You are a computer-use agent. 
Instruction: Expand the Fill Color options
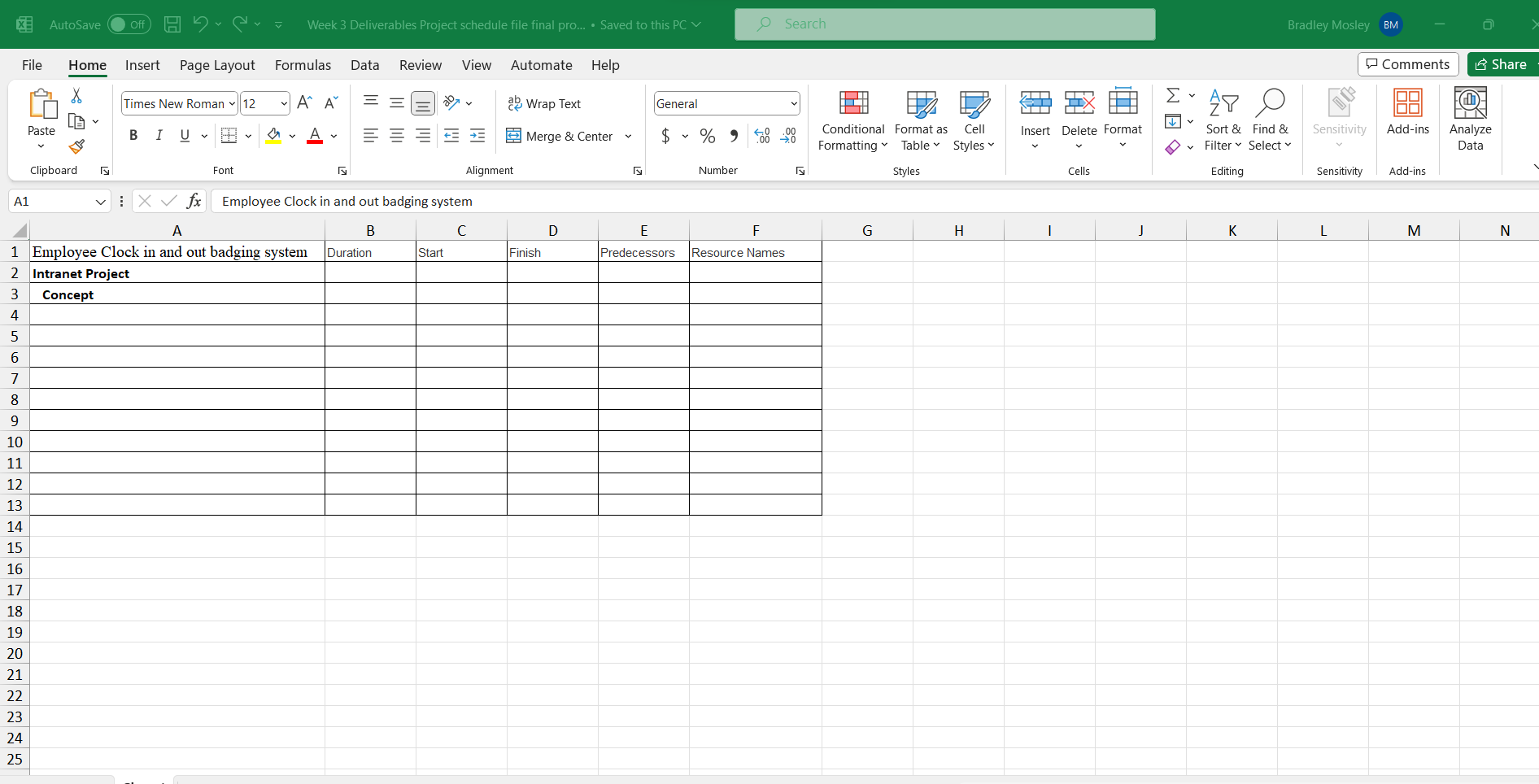(x=292, y=136)
